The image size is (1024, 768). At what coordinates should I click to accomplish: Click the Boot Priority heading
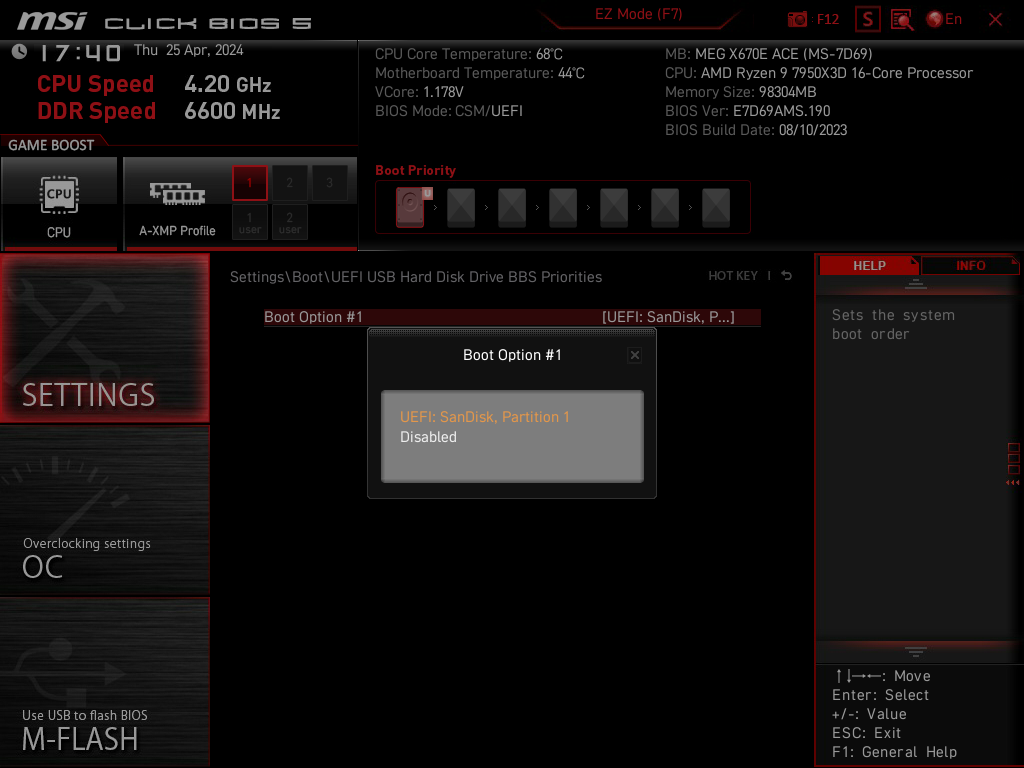coord(415,170)
